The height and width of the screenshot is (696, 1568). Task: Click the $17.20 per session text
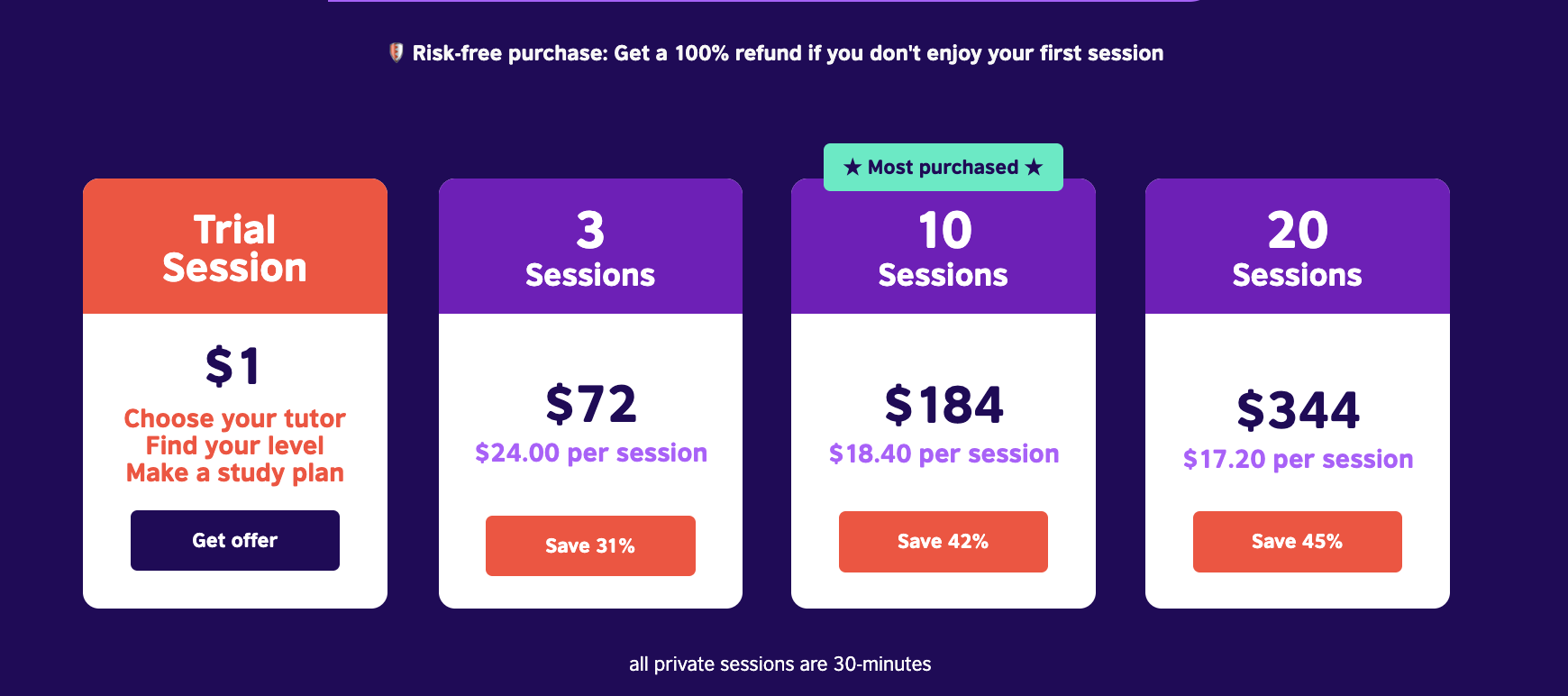(x=1298, y=459)
